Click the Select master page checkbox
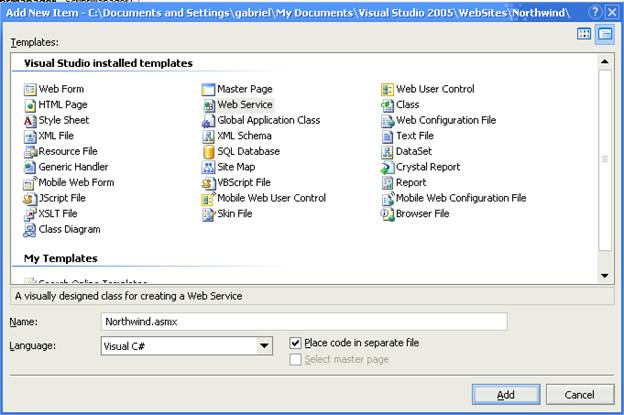Viewport: 624px width, 415px height. point(295,360)
